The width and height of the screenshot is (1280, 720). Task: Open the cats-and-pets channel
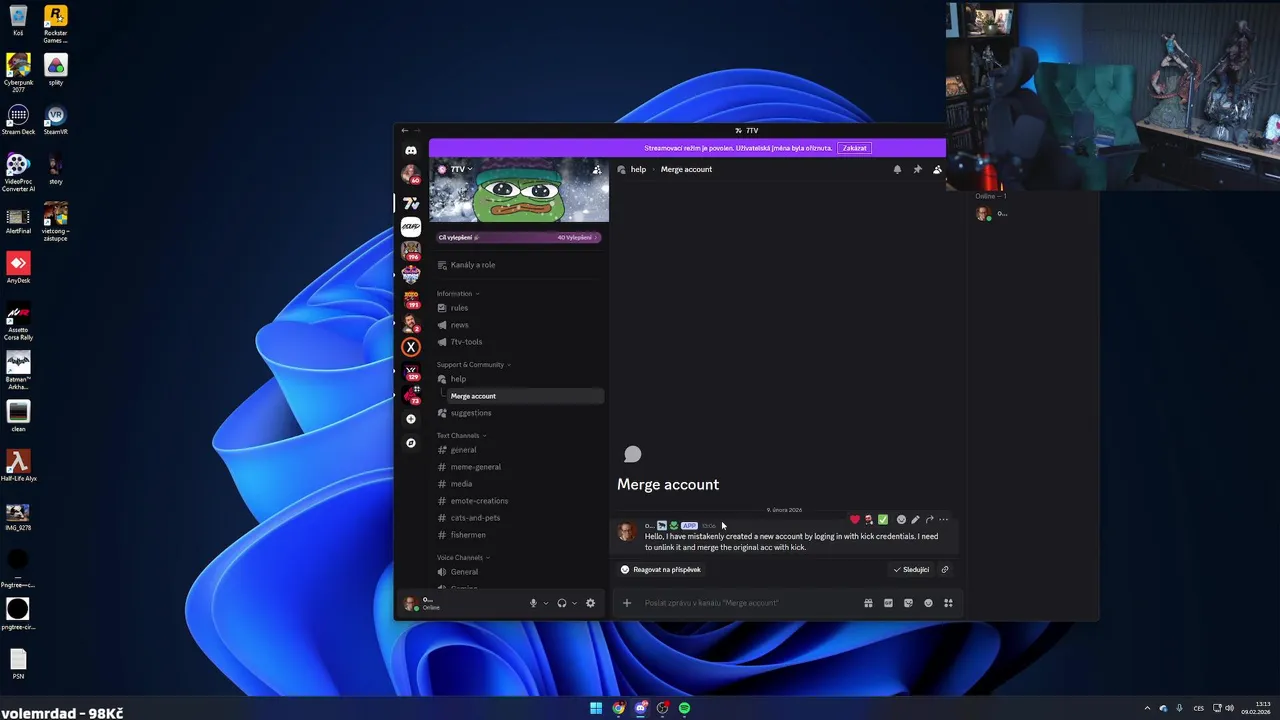519,518
